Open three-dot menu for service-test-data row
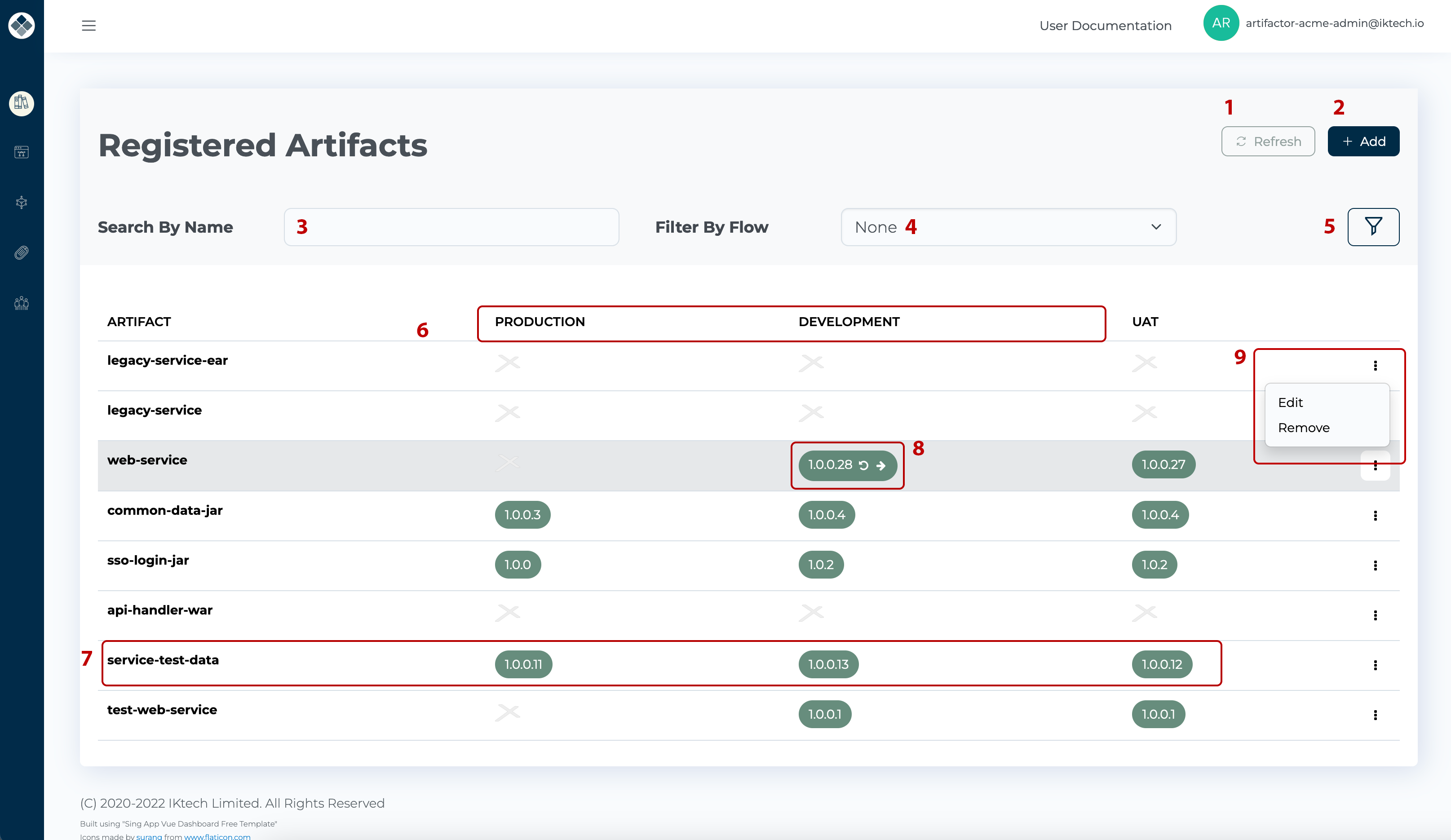This screenshot has width=1451, height=840. [x=1375, y=665]
